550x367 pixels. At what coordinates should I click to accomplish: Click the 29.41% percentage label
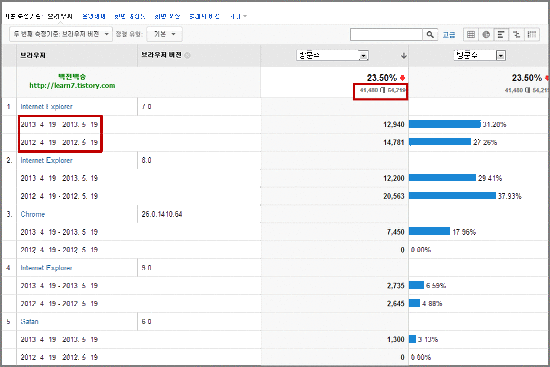click(490, 178)
